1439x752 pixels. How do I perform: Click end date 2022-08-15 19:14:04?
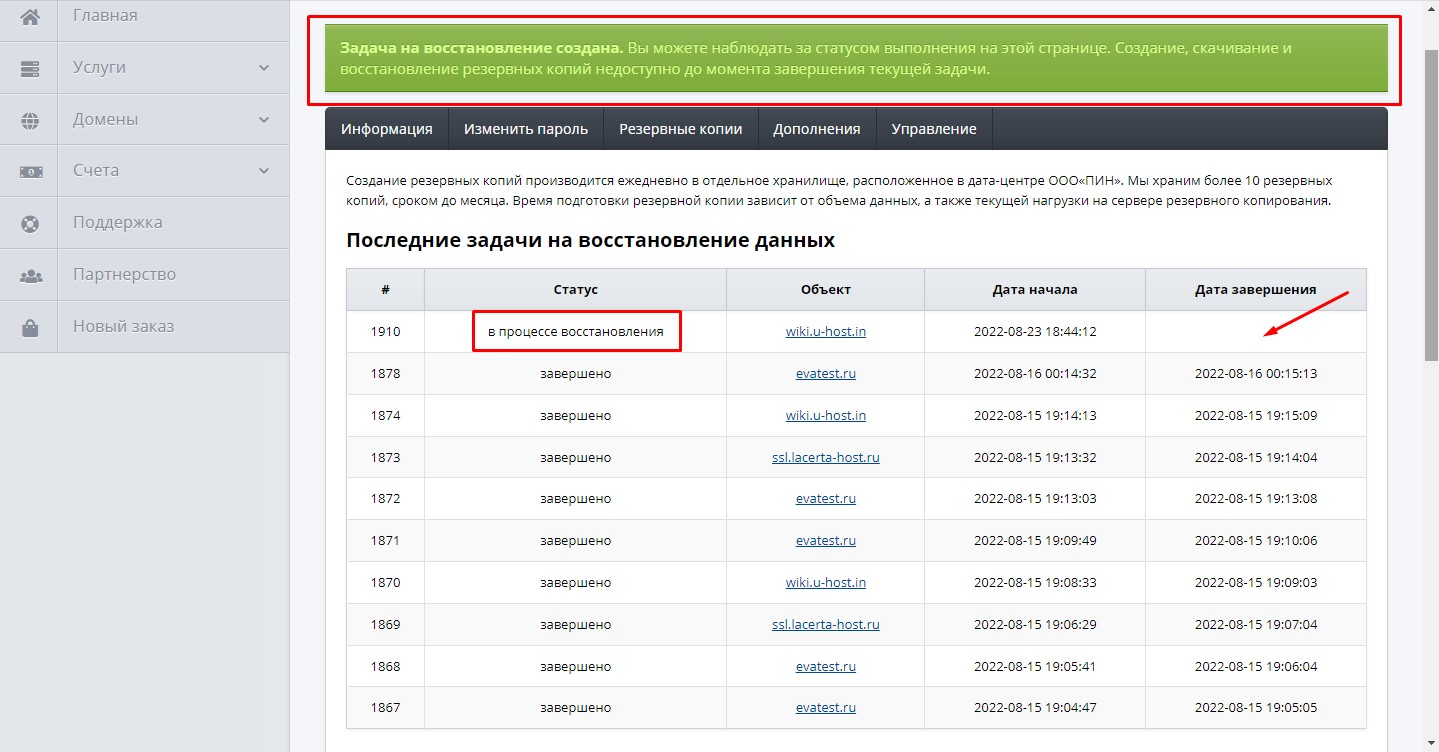click(1256, 458)
